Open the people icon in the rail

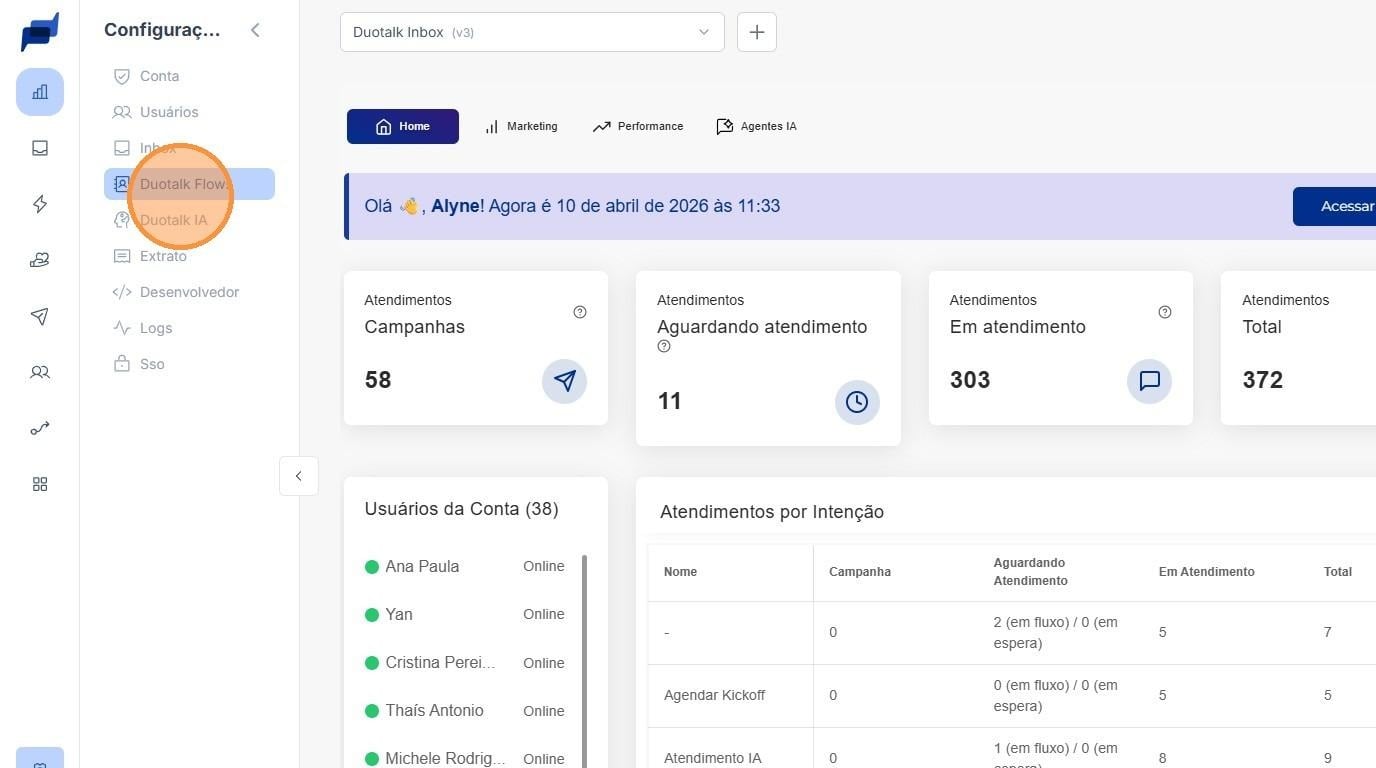tap(40, 372)
